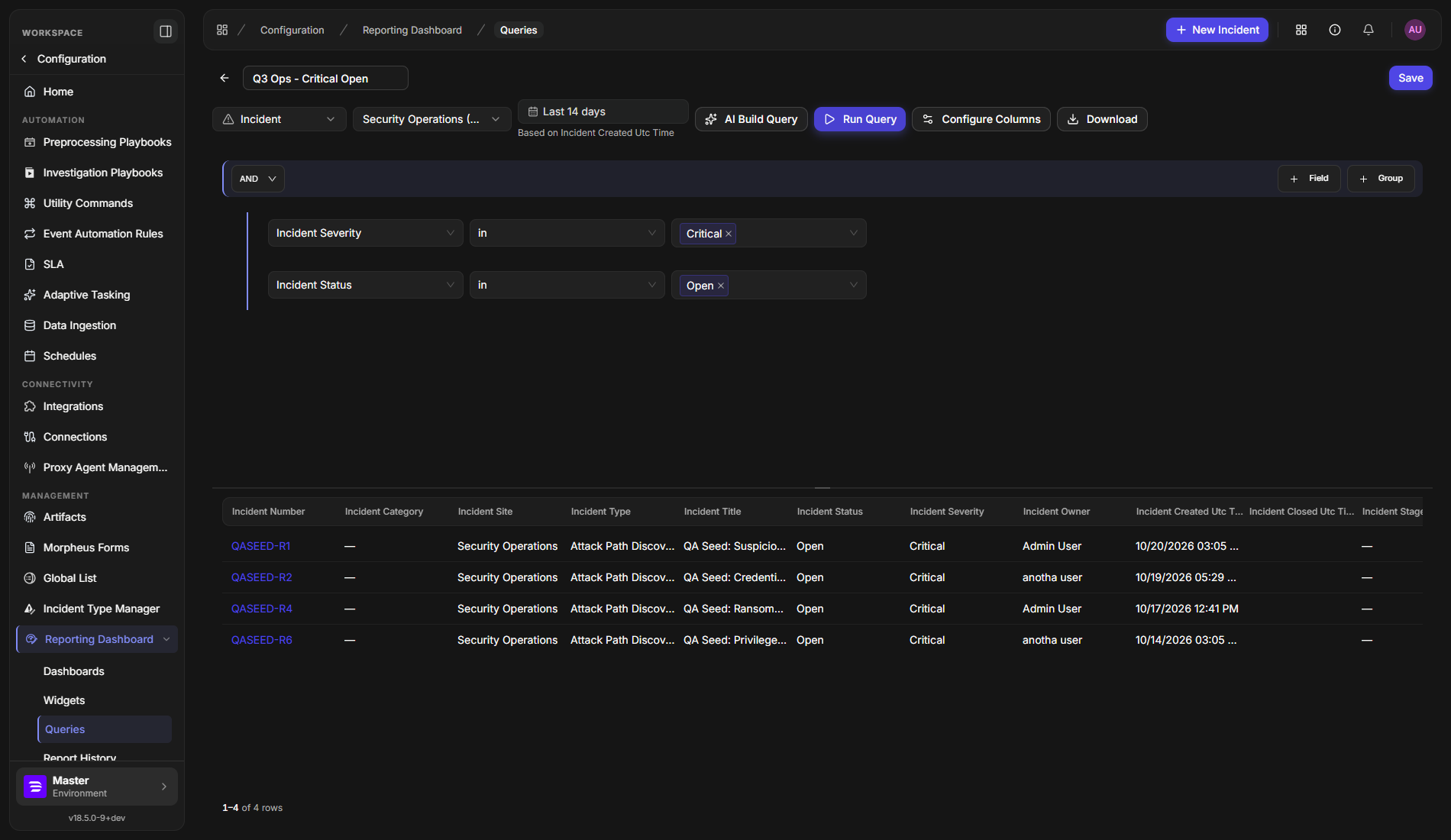The height and width of the screenshot is (840, 1451).
Task: Save the query
Action: coord(1411,78)
